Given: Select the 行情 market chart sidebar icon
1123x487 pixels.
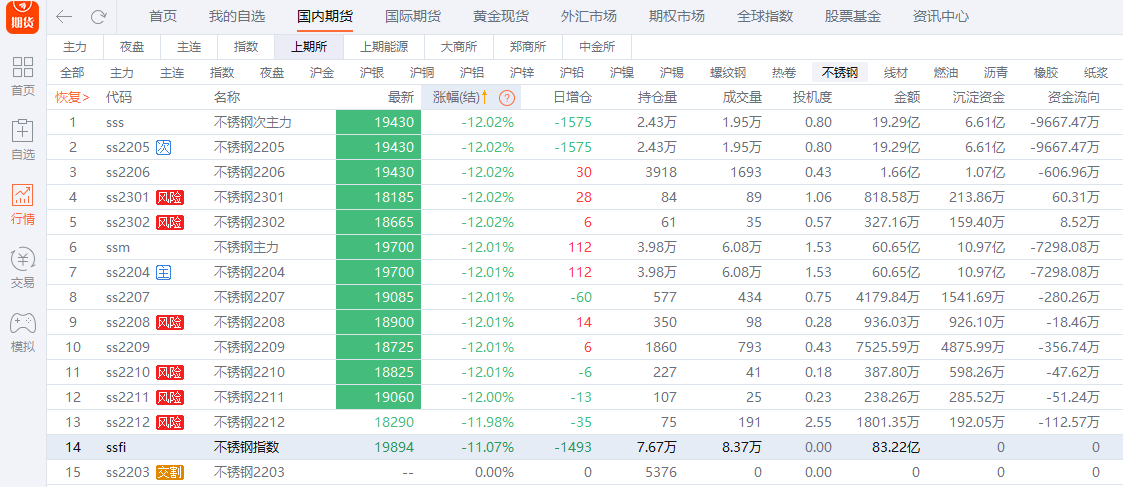Looking at the screenshot, I should click(22, 204).
